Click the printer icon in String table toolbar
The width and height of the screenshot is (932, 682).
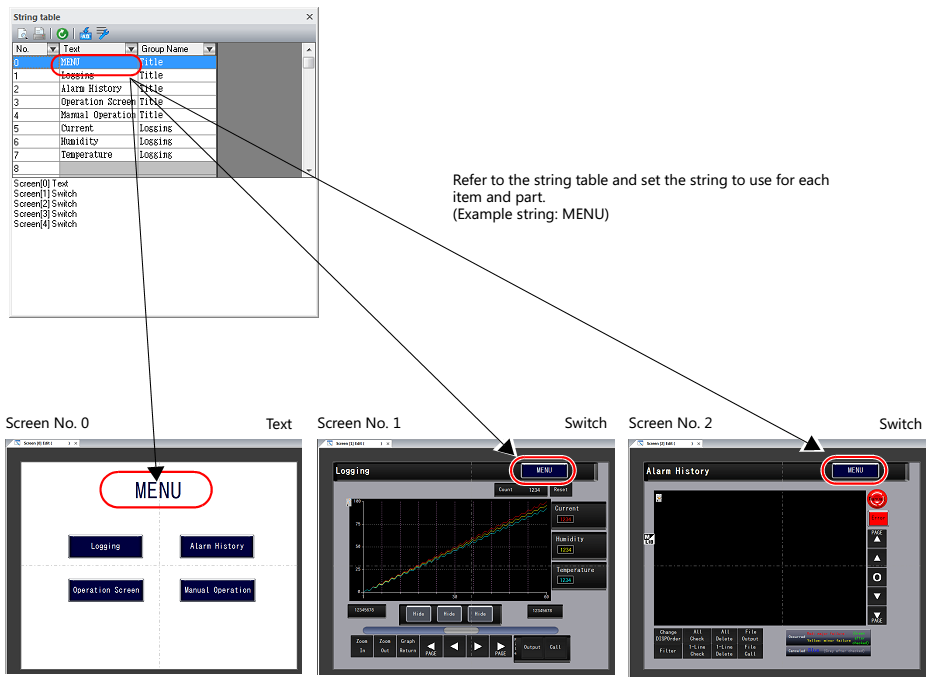tap(39, 34)
